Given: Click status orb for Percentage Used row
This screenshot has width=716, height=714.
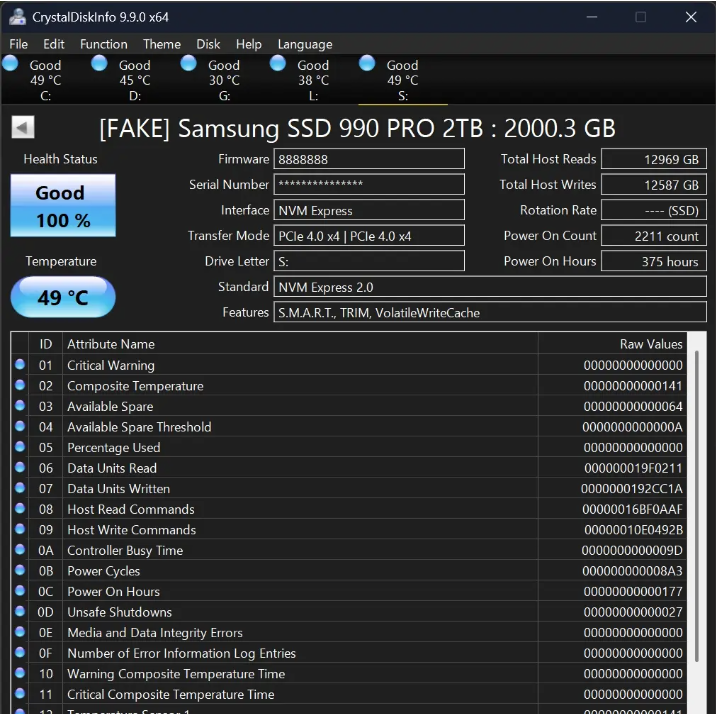Looking at the screenshot, I should pyautogui.click(x=20, y=446).
